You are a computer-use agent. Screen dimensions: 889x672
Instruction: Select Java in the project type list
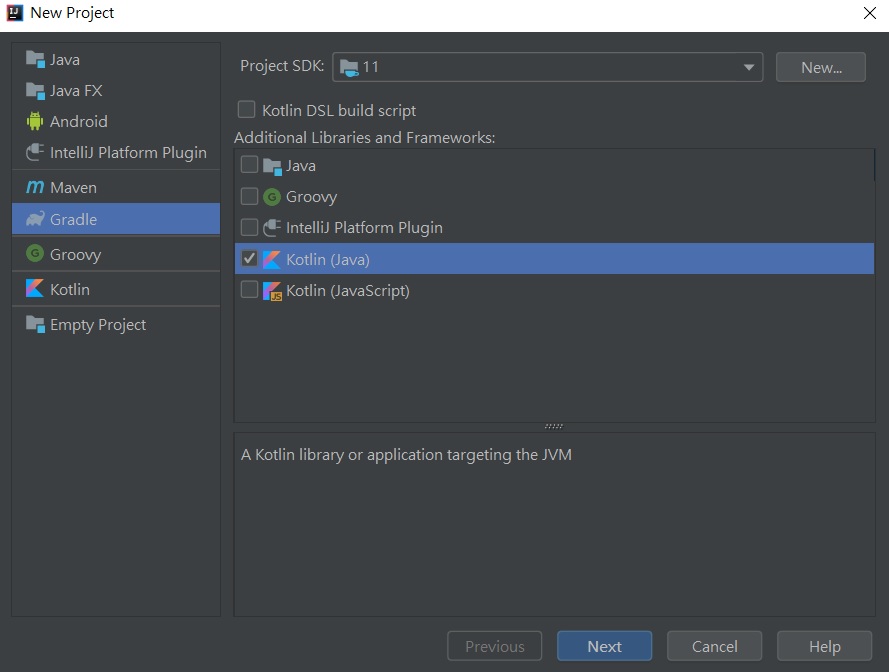pos(65,60)
